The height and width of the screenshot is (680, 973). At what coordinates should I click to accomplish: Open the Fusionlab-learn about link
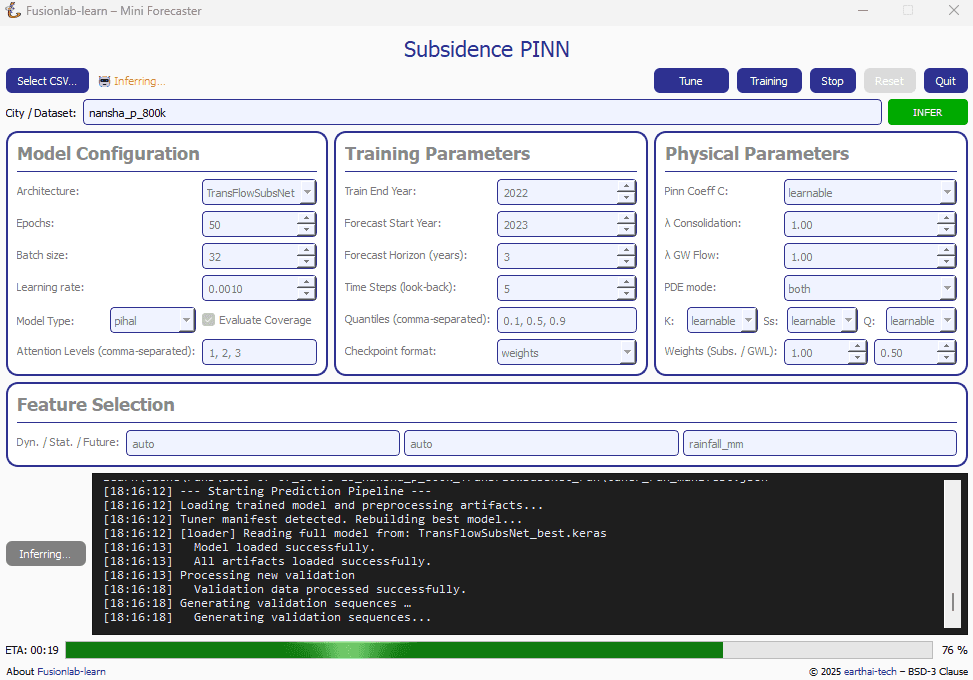pos(71,671)
